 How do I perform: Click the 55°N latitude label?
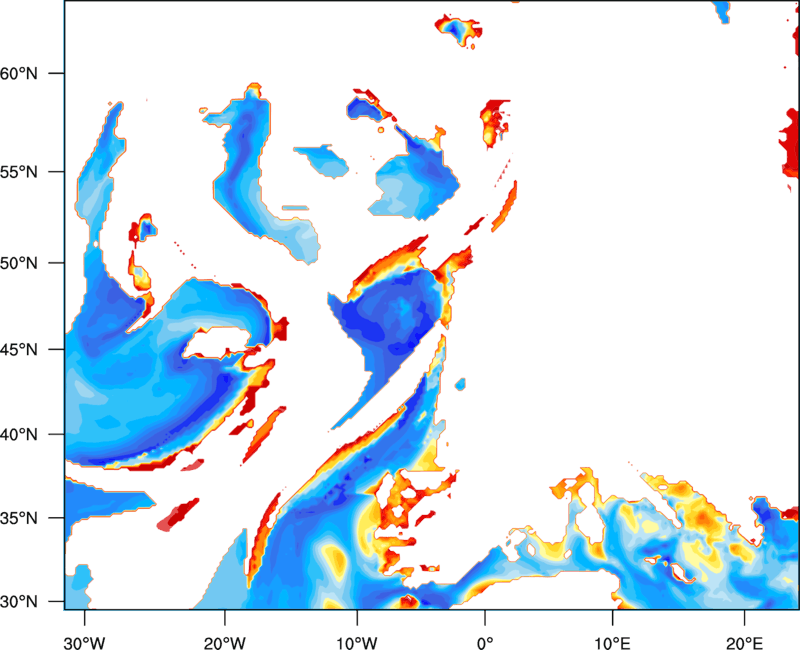19,172
